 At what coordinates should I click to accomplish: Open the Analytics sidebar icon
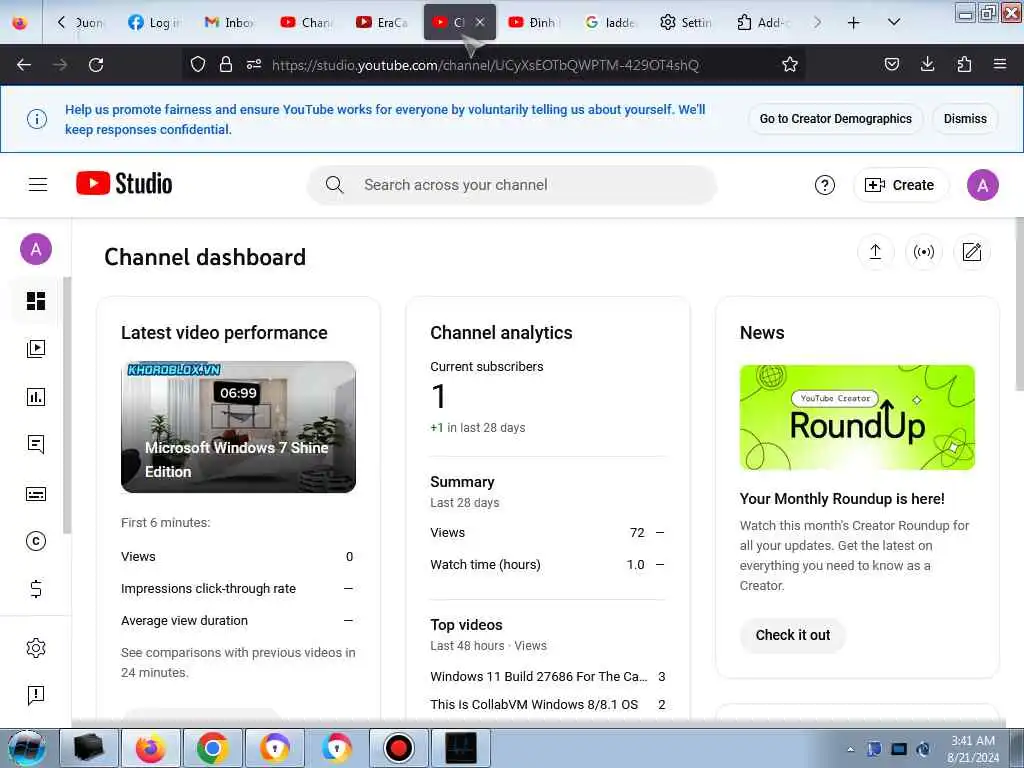36,396
